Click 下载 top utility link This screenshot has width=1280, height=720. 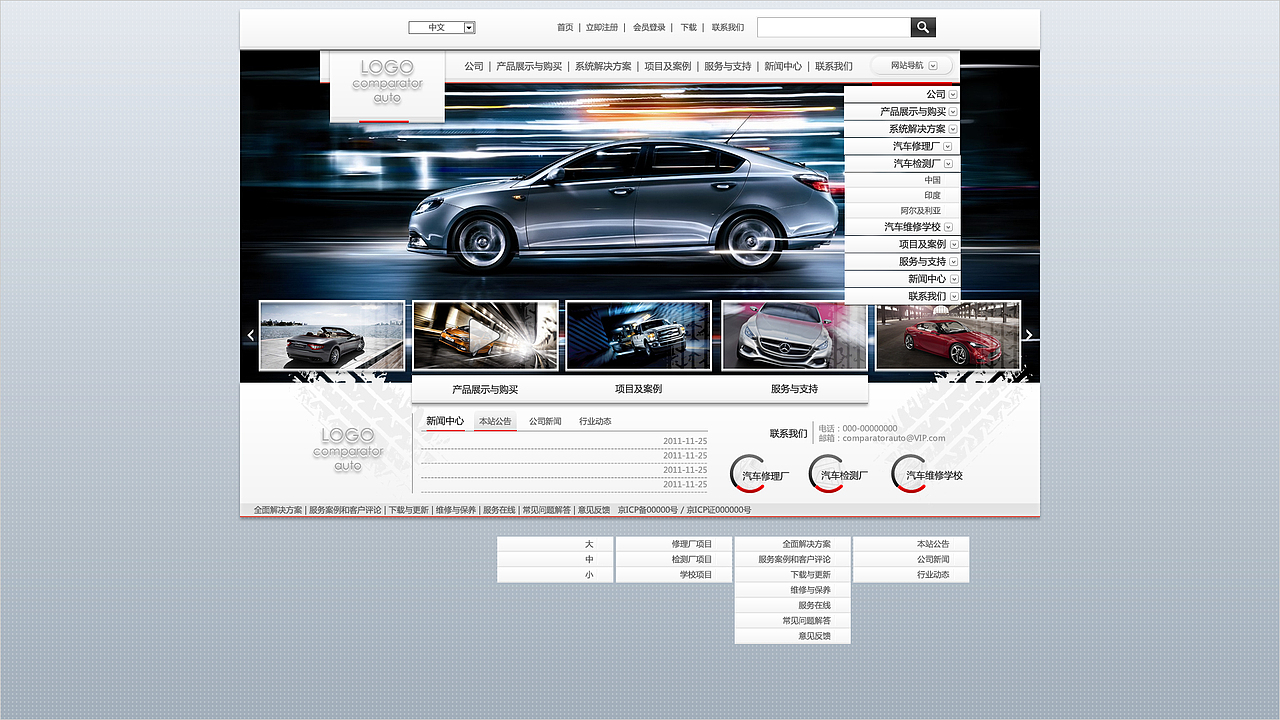[x=689, y=28]
